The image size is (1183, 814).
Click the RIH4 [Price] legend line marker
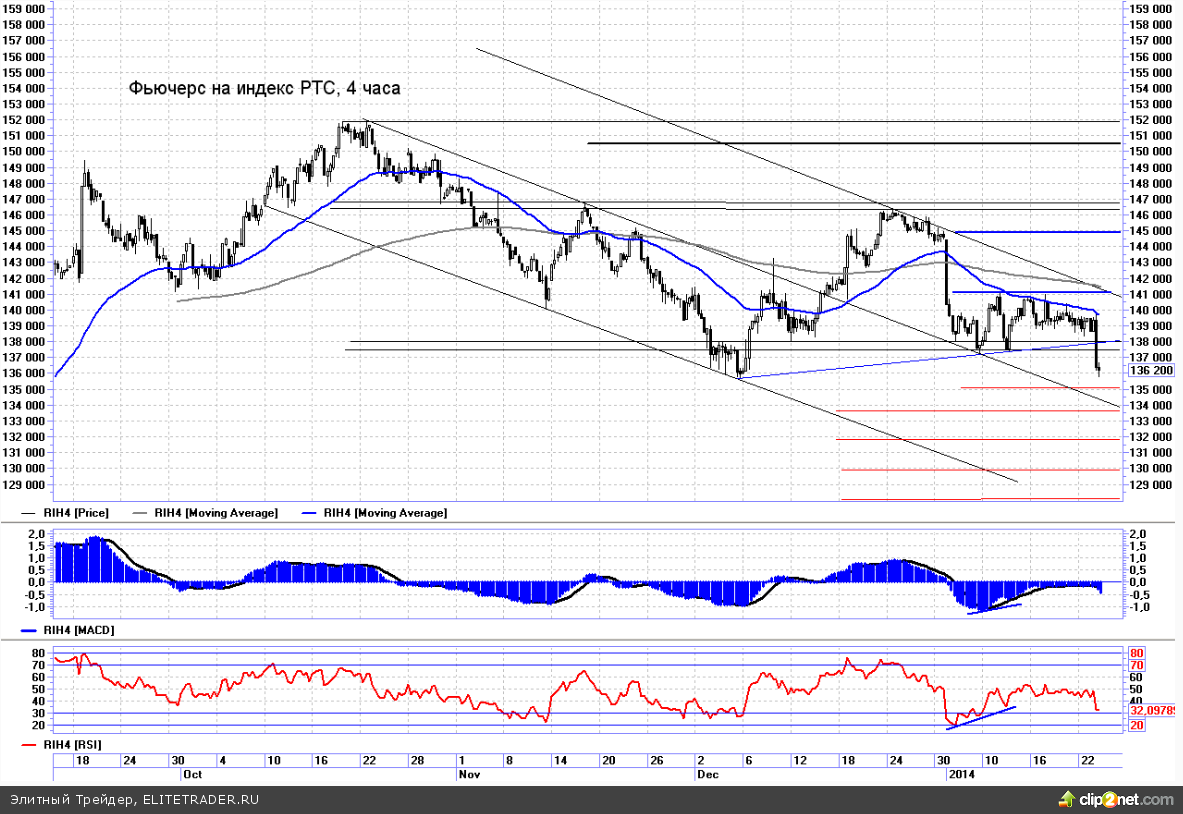pyautogui.click(x=28, y=512)
